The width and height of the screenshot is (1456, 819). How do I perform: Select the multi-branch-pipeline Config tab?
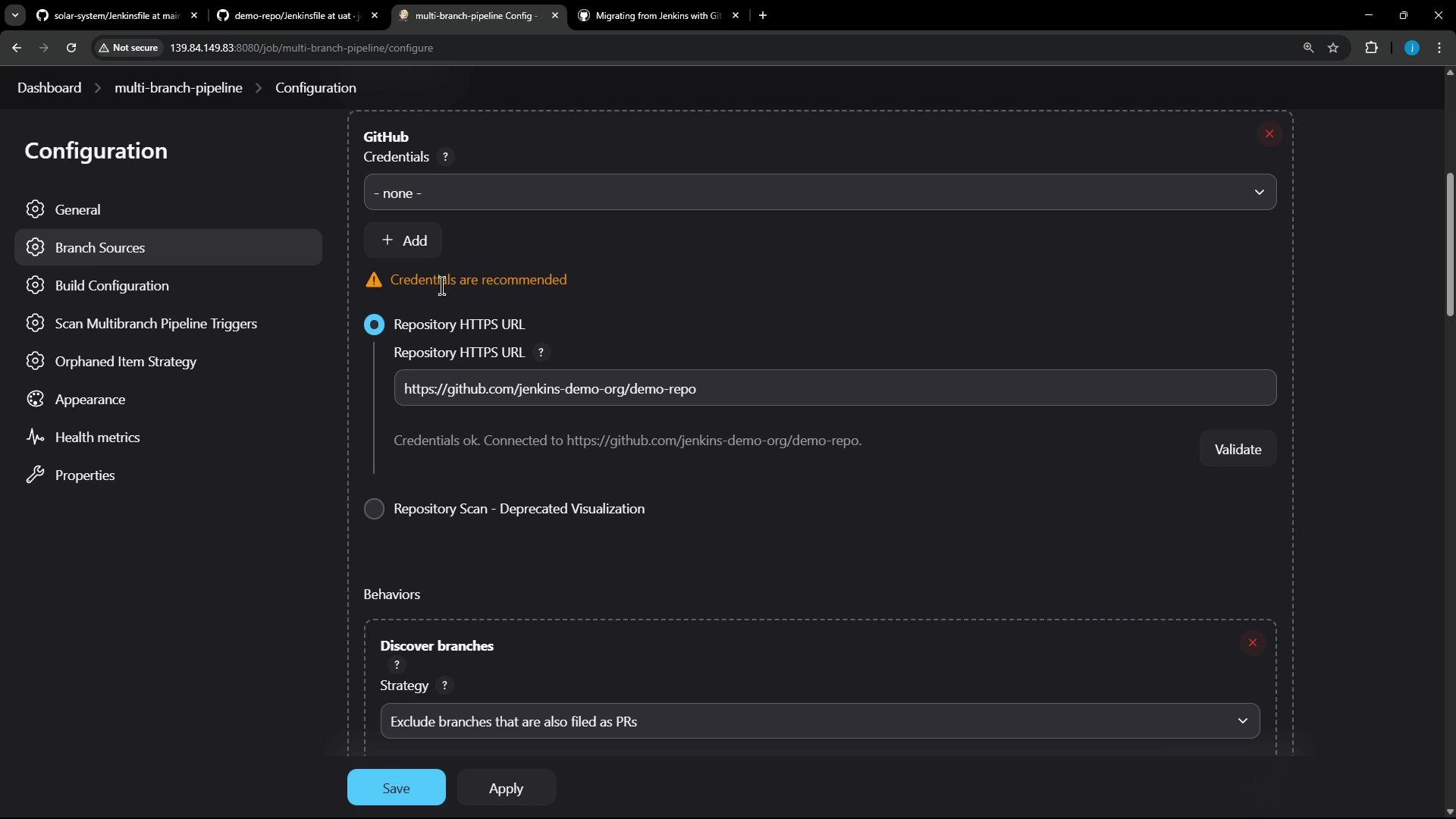pyautogui.click(x=478, y=15)
